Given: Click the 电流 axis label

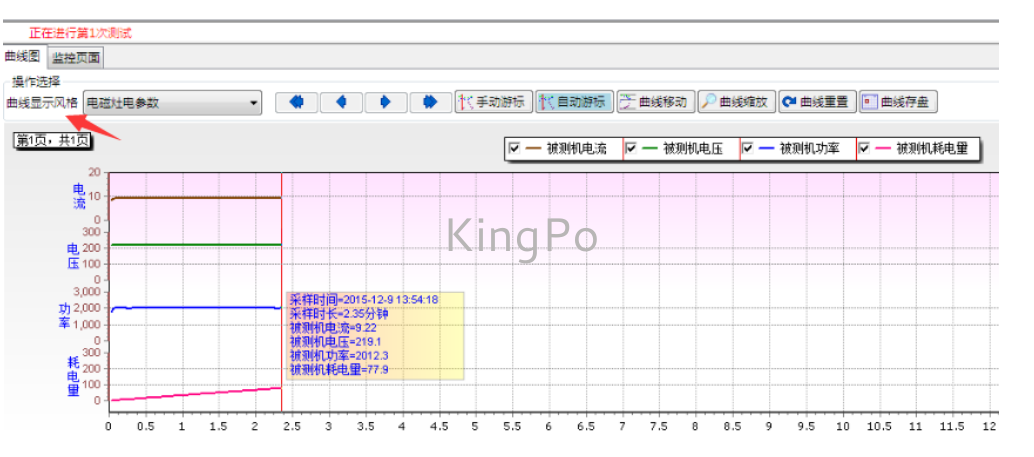Looking at the screenshot, I should tap(79, 197).
